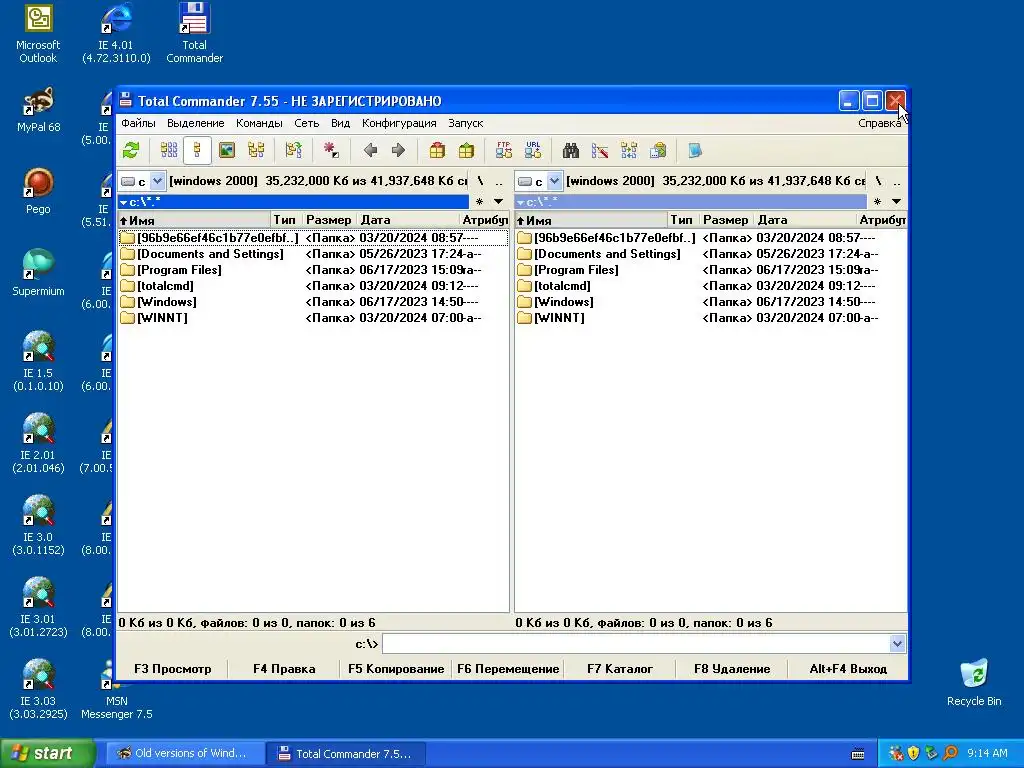
Task: Click the Microsoft Outlook desktop icon
Action: (x=38, y=34)
